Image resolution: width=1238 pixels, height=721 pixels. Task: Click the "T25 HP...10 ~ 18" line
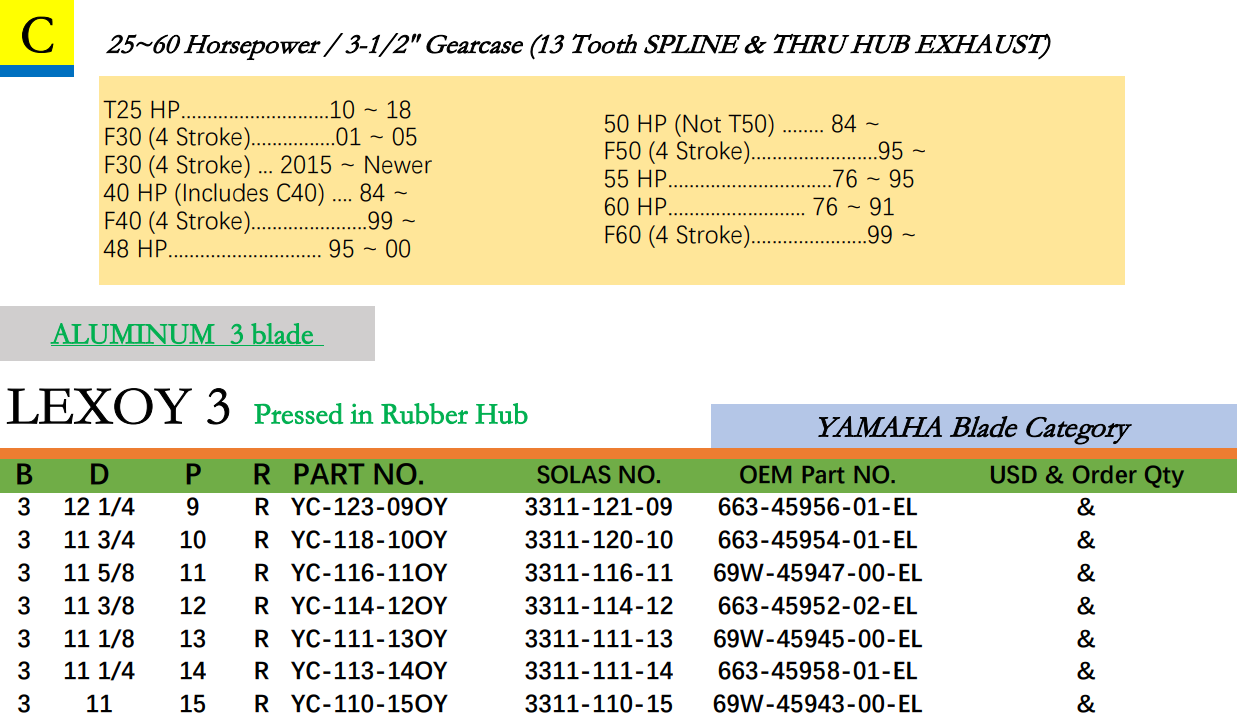coord(258,110)
